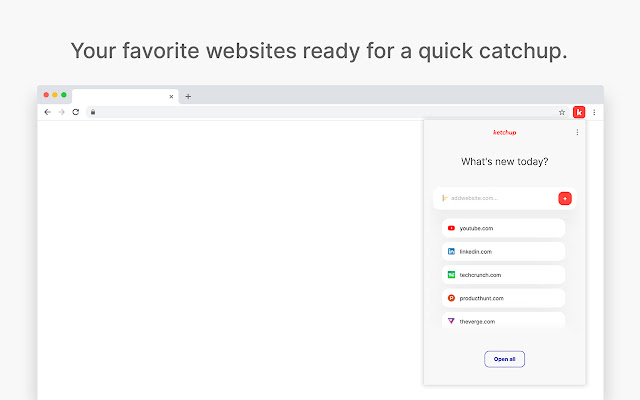Open youtube.com from the list
Image resolution: width=640 pixels, height=400 pixels.
coord(503,229)
